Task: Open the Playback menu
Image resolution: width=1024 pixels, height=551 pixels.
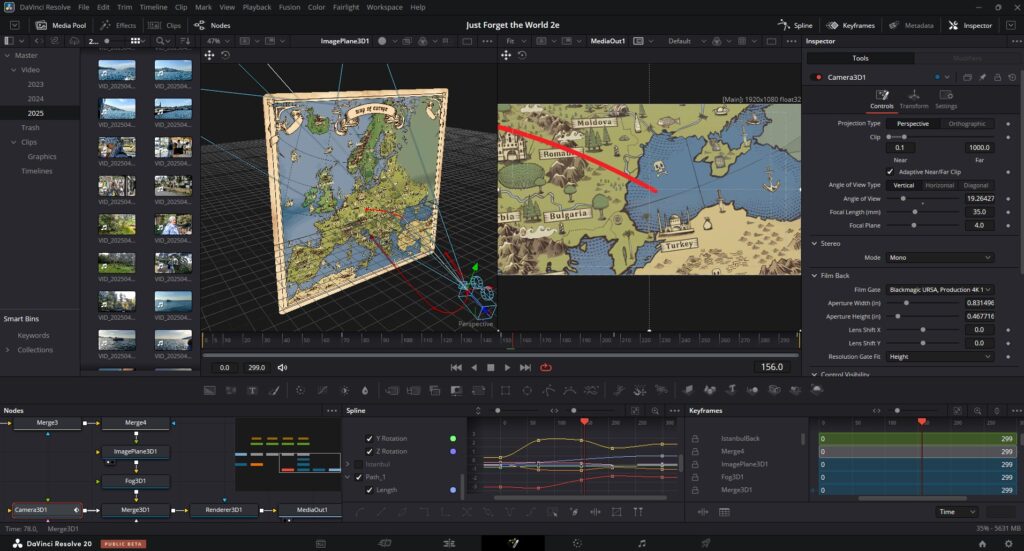Action: 257,7
